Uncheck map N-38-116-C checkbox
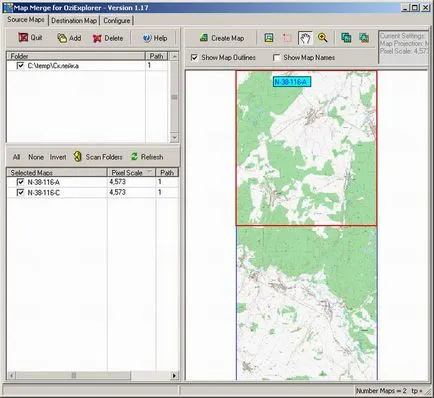 [20, 192]
